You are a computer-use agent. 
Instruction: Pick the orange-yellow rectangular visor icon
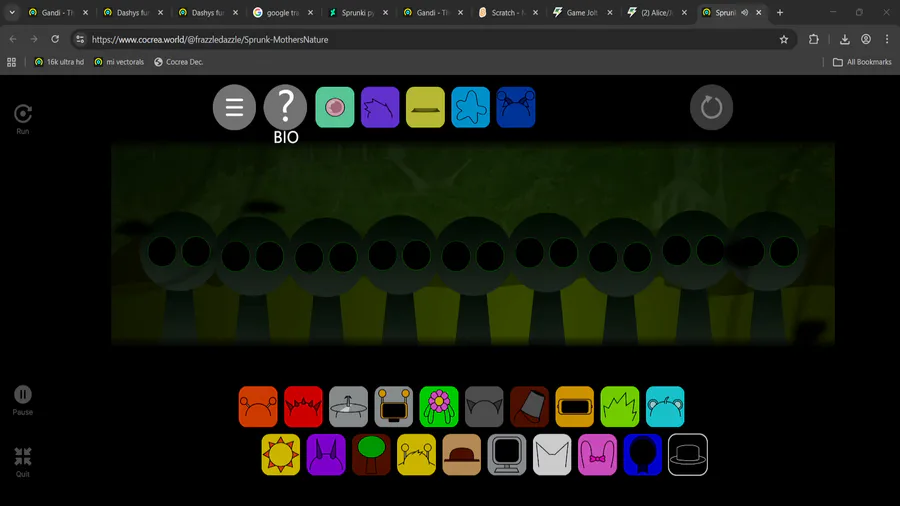coord(575,407)
